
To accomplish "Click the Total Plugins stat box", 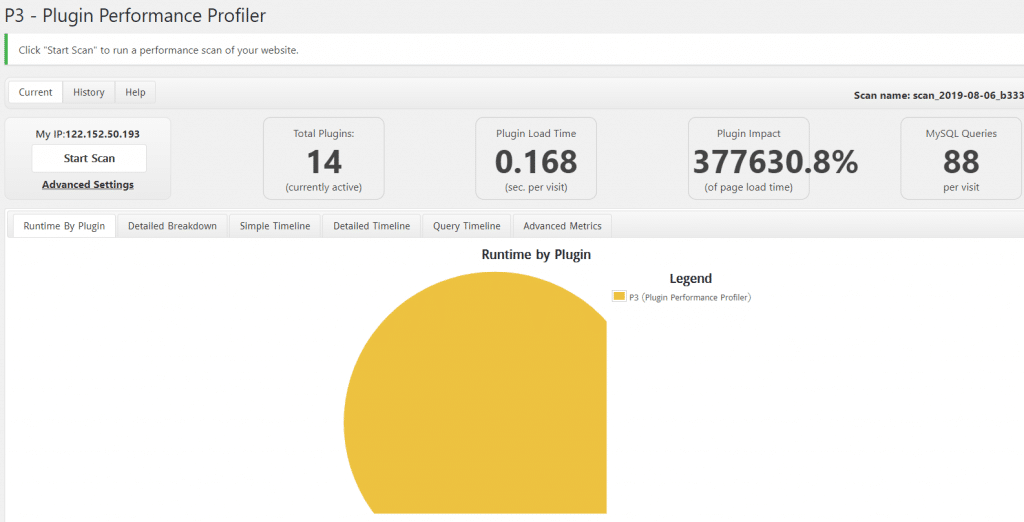I will (x=324, y=158).
